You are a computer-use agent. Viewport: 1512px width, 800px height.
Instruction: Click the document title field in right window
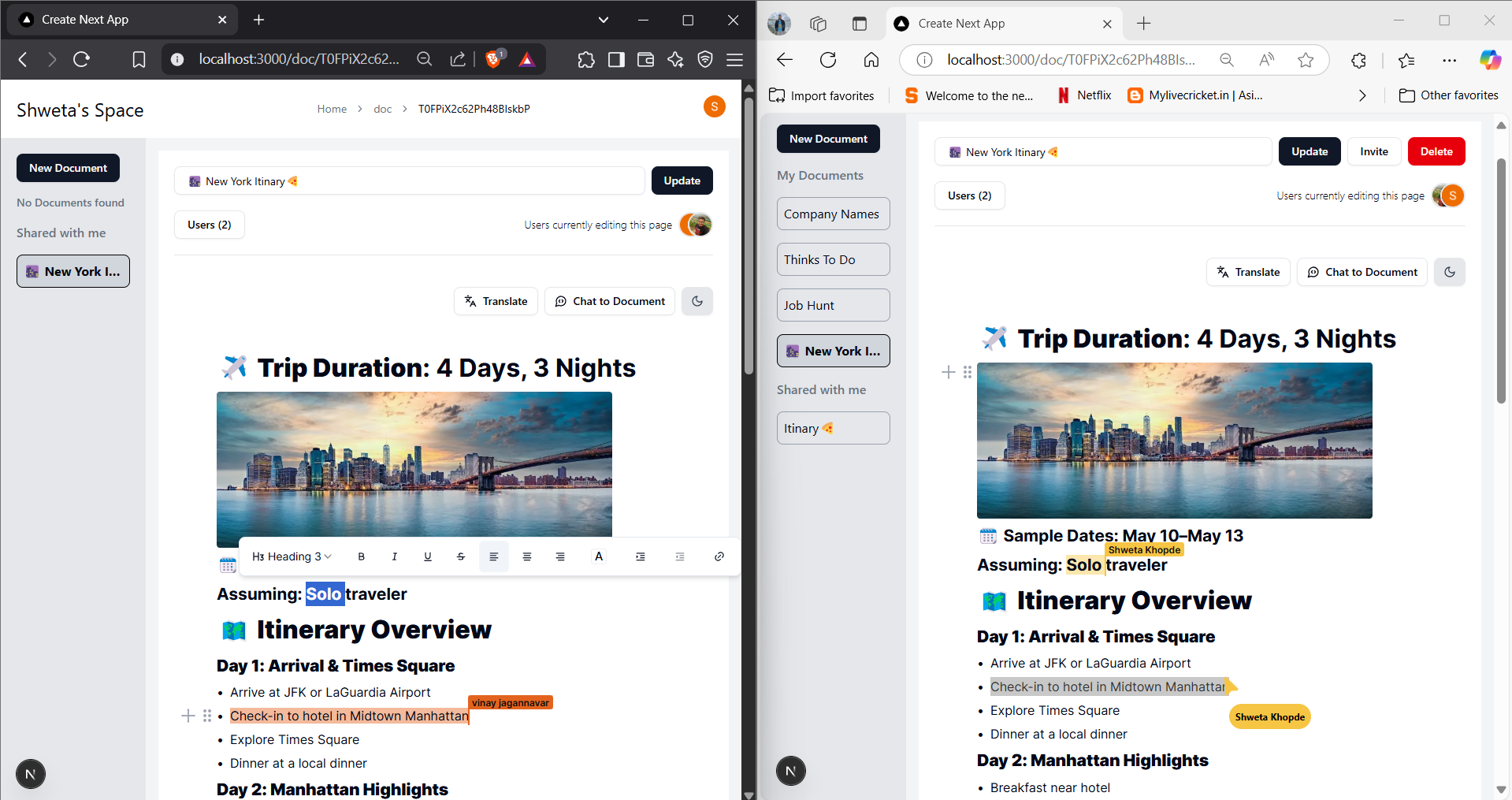[1103, 152]
